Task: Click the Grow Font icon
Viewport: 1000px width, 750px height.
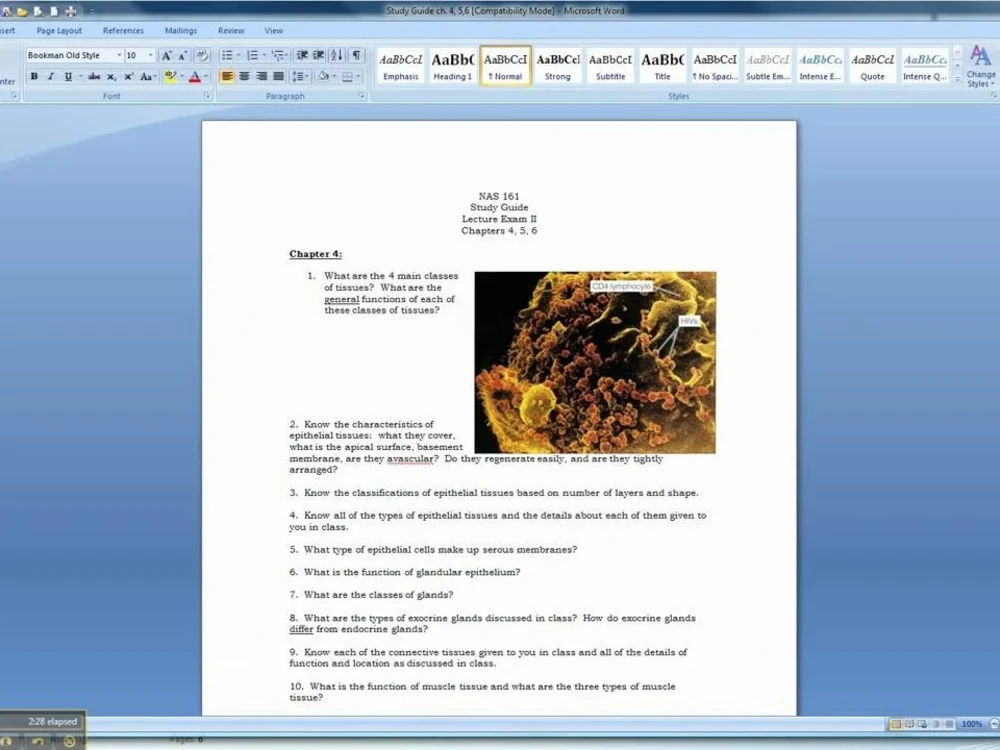Action: pos(166,55)
